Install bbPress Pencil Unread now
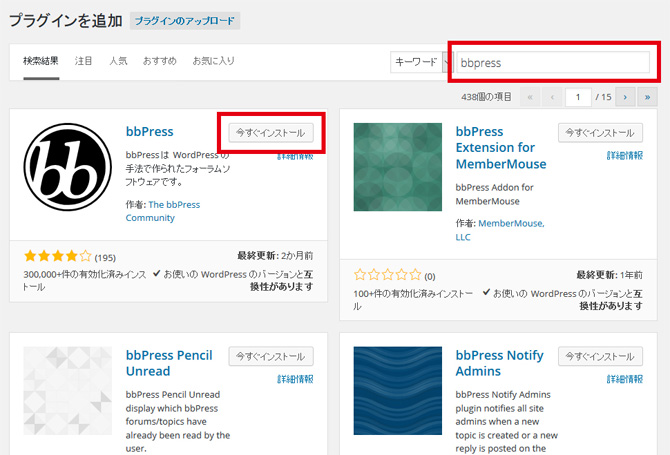Viewport: 670px width, 455px height. click(x=271, y=356)
